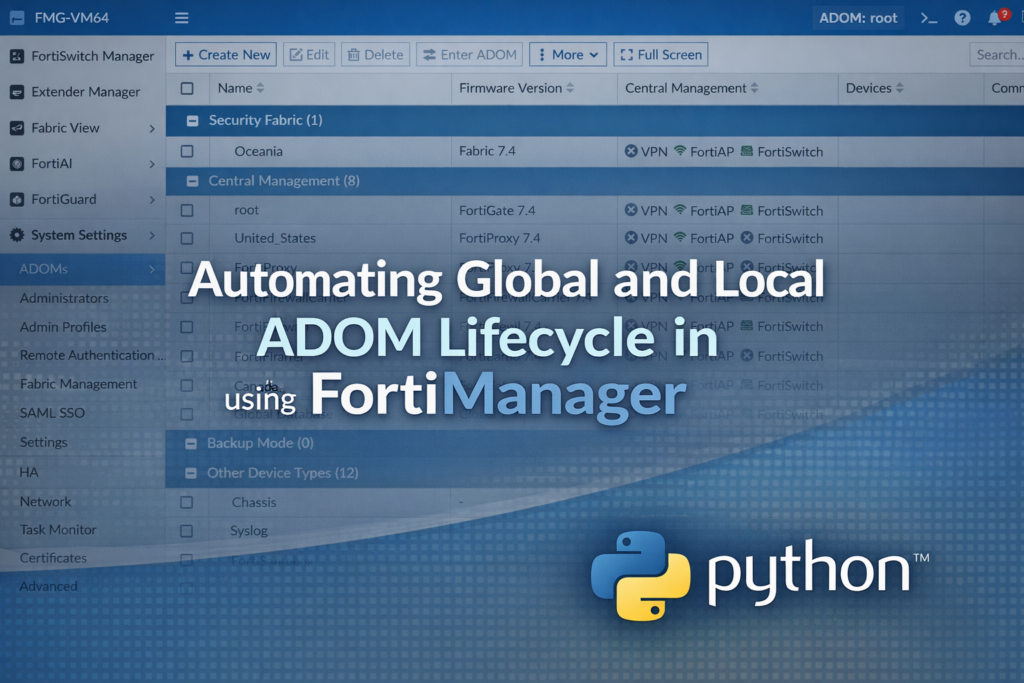Sort by Firmware Version column arrows
The width and height of the screenshot is (1024, 683).
pyautogui.click(x=570, y=88)
